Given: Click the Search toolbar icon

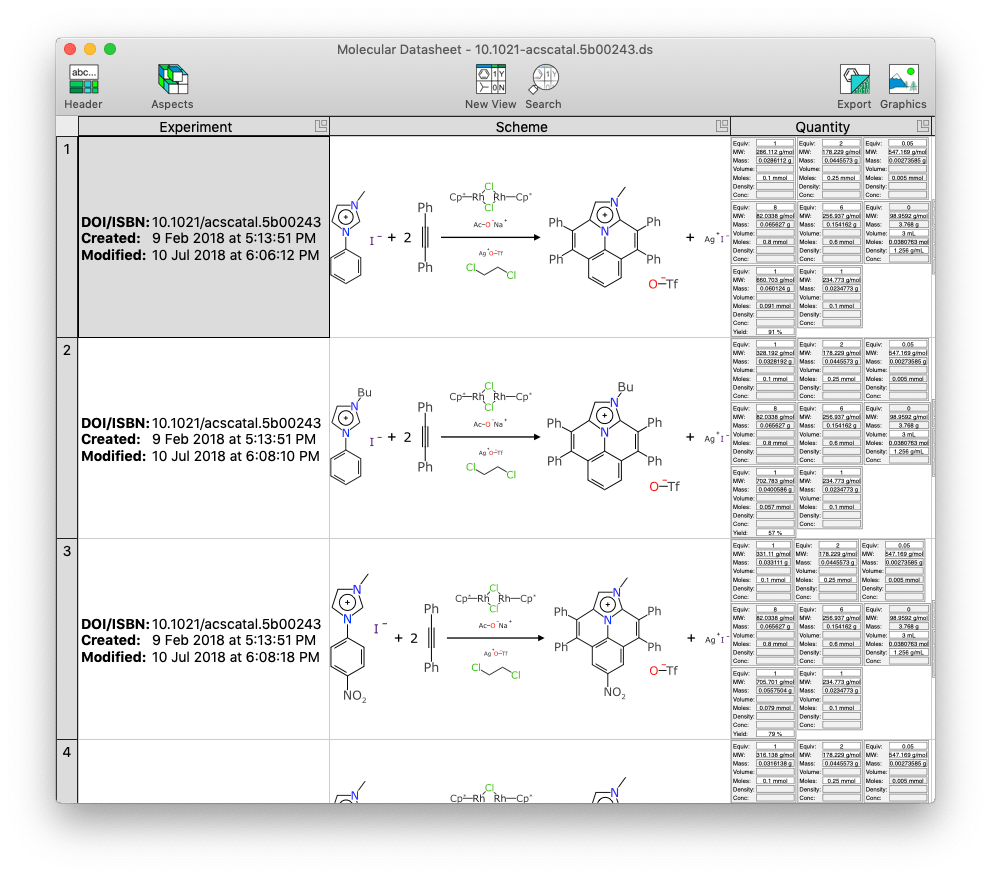Looking at the screenshot, I should pos(543,81).
